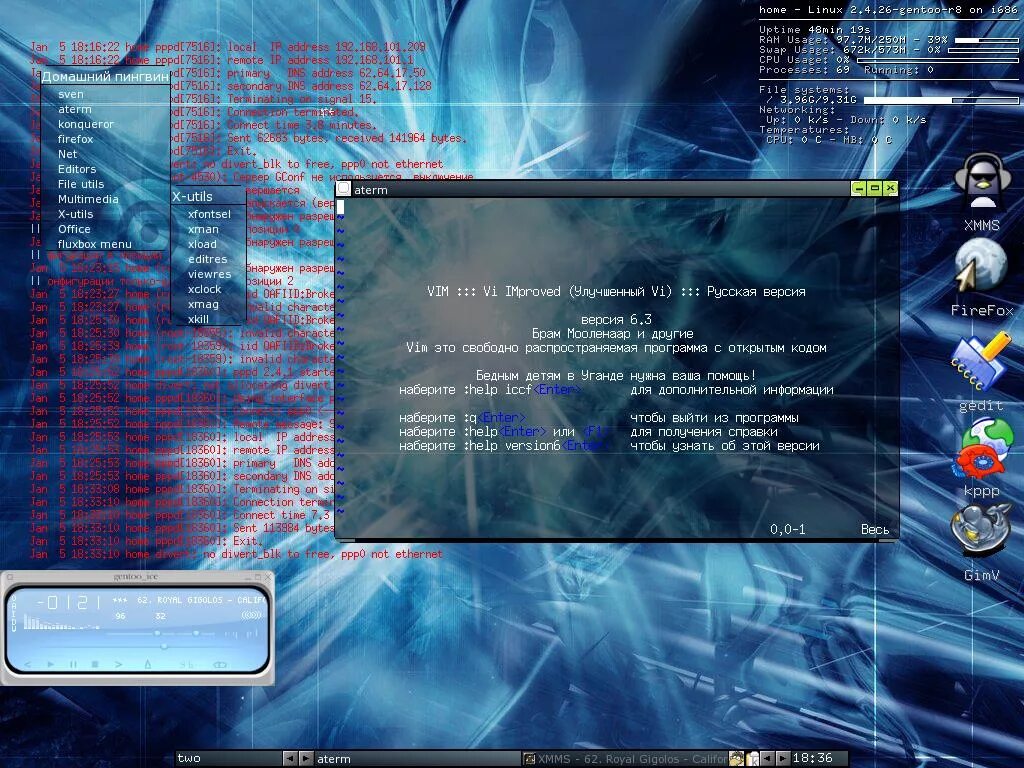This screenshot has width=1024, height=768.
Task: Click the next window arrow near the clock
Action: click(x=783, y=759)
